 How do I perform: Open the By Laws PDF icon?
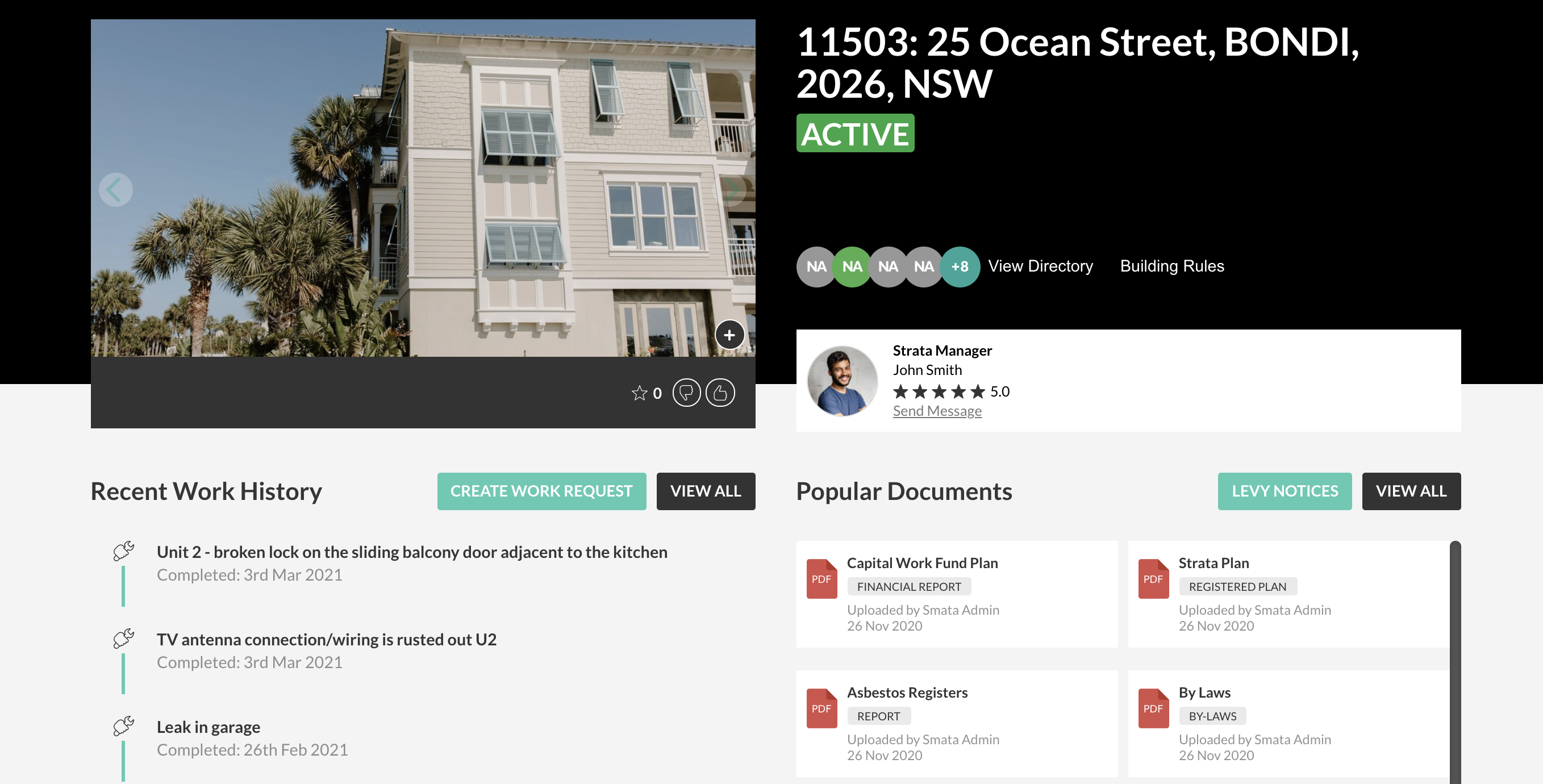coord(1153,708)
